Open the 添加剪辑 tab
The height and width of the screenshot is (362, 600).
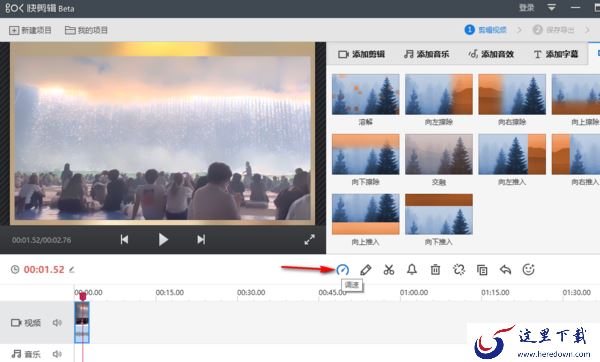tap(361, 54)
